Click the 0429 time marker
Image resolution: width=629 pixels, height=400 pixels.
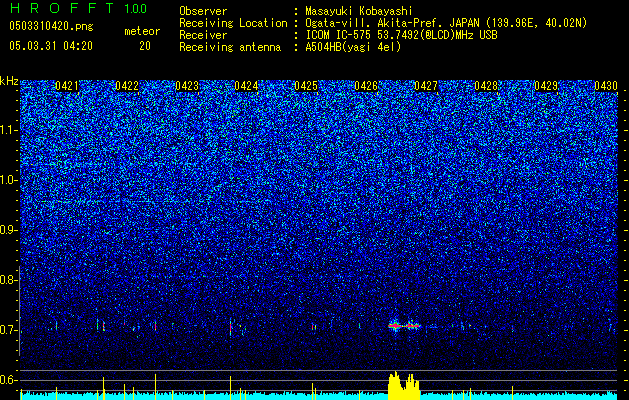click(546, 86)
